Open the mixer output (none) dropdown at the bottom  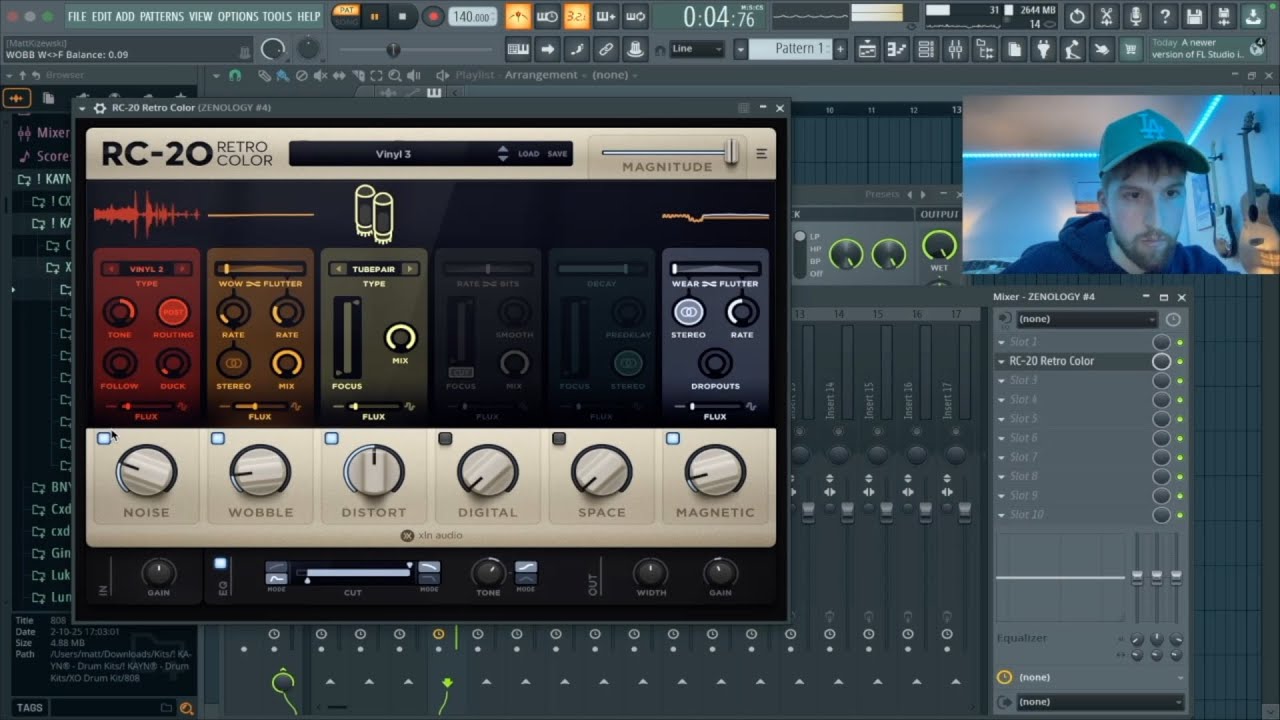coord(1099,702)
